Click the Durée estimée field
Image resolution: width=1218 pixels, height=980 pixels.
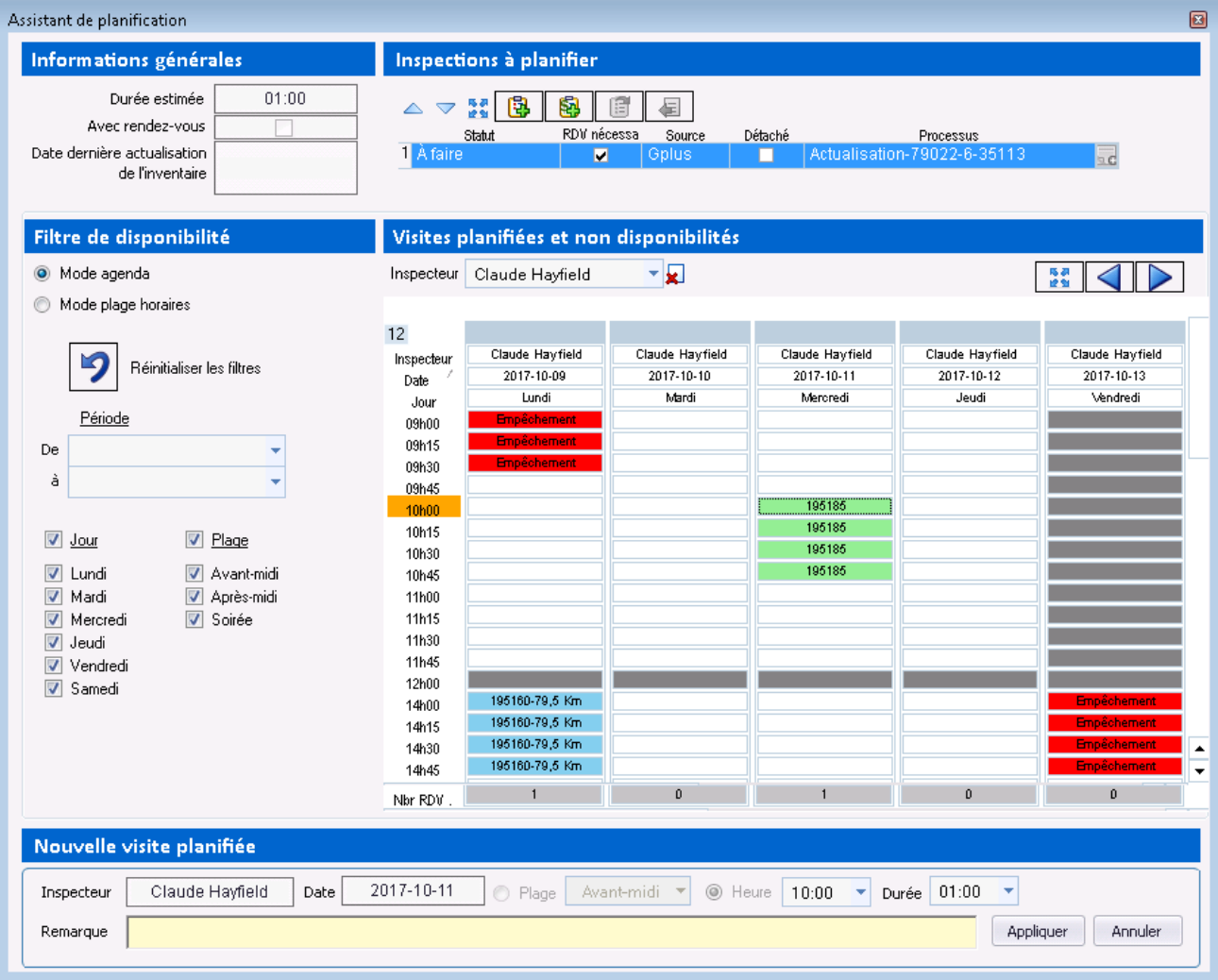point(285,98)
